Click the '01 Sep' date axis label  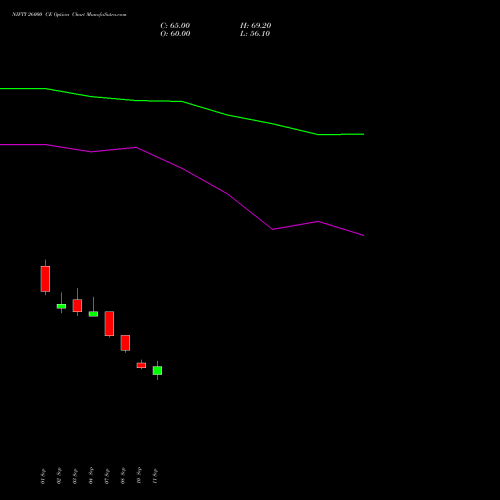[43, 476]
